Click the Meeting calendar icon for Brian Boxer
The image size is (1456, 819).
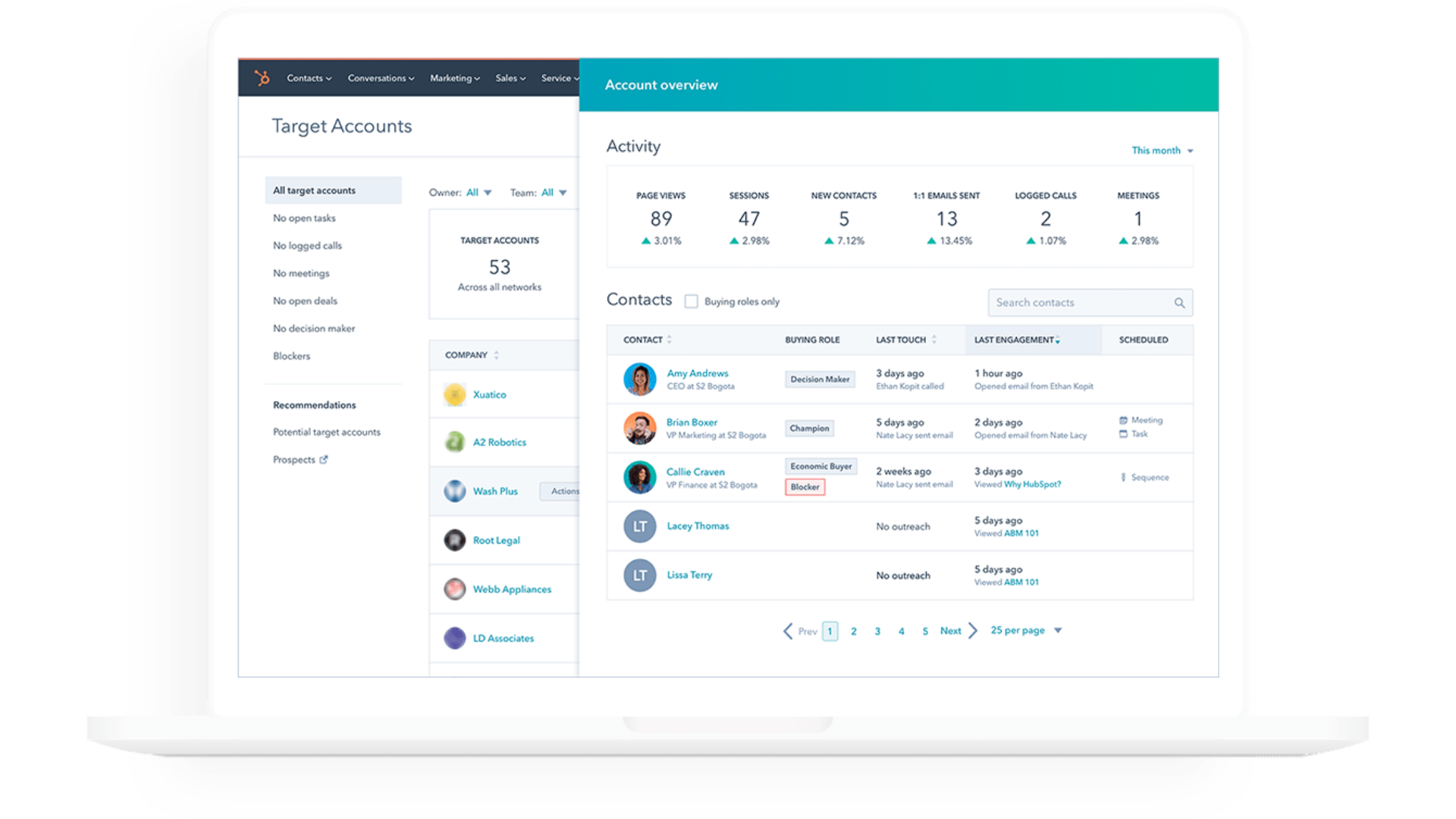(x=1123, y=420)
